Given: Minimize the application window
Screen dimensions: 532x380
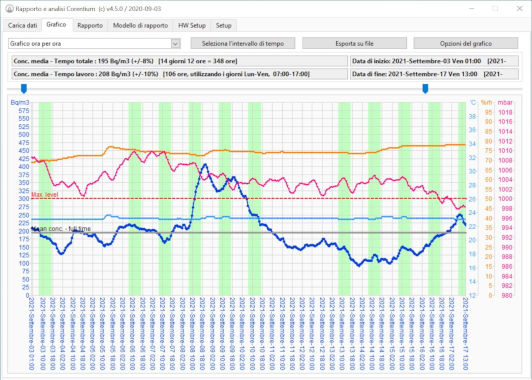Looking at the screenshot, I should tap(471, 9).
